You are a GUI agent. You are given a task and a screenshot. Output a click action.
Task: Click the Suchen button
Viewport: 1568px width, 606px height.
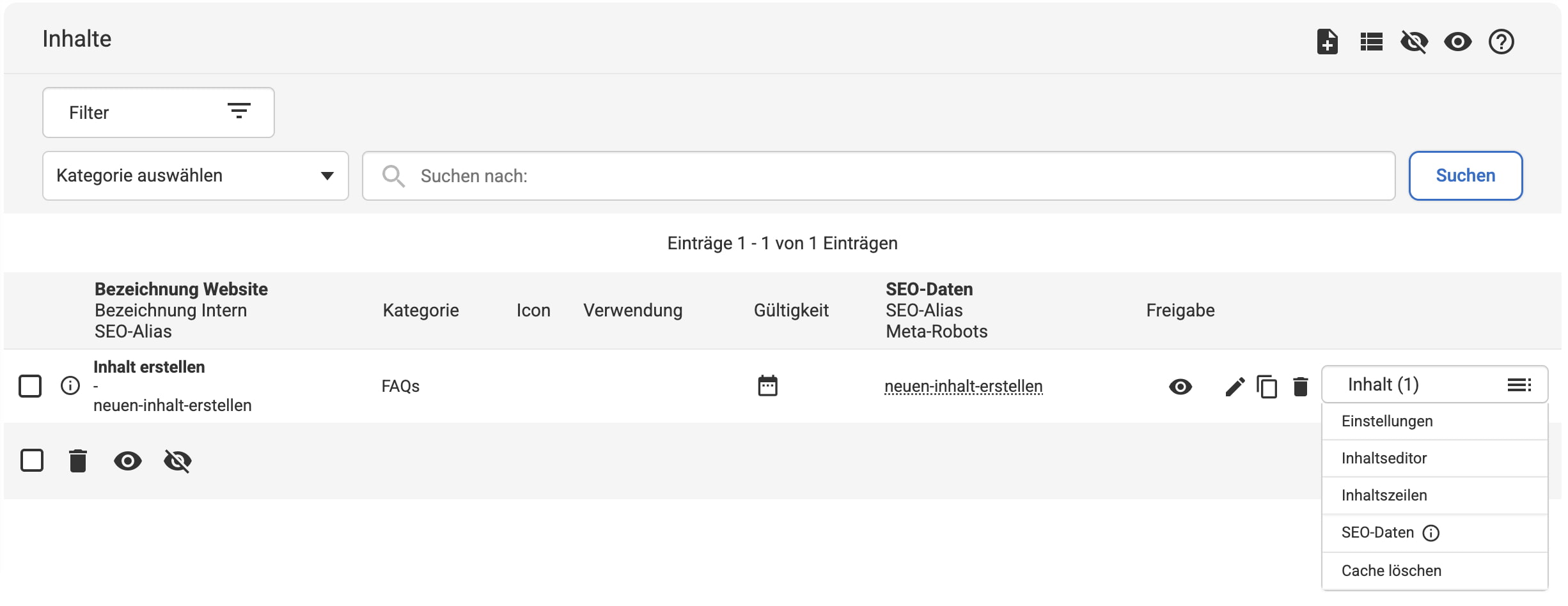pyautogui.click(x=1465, y=176)
